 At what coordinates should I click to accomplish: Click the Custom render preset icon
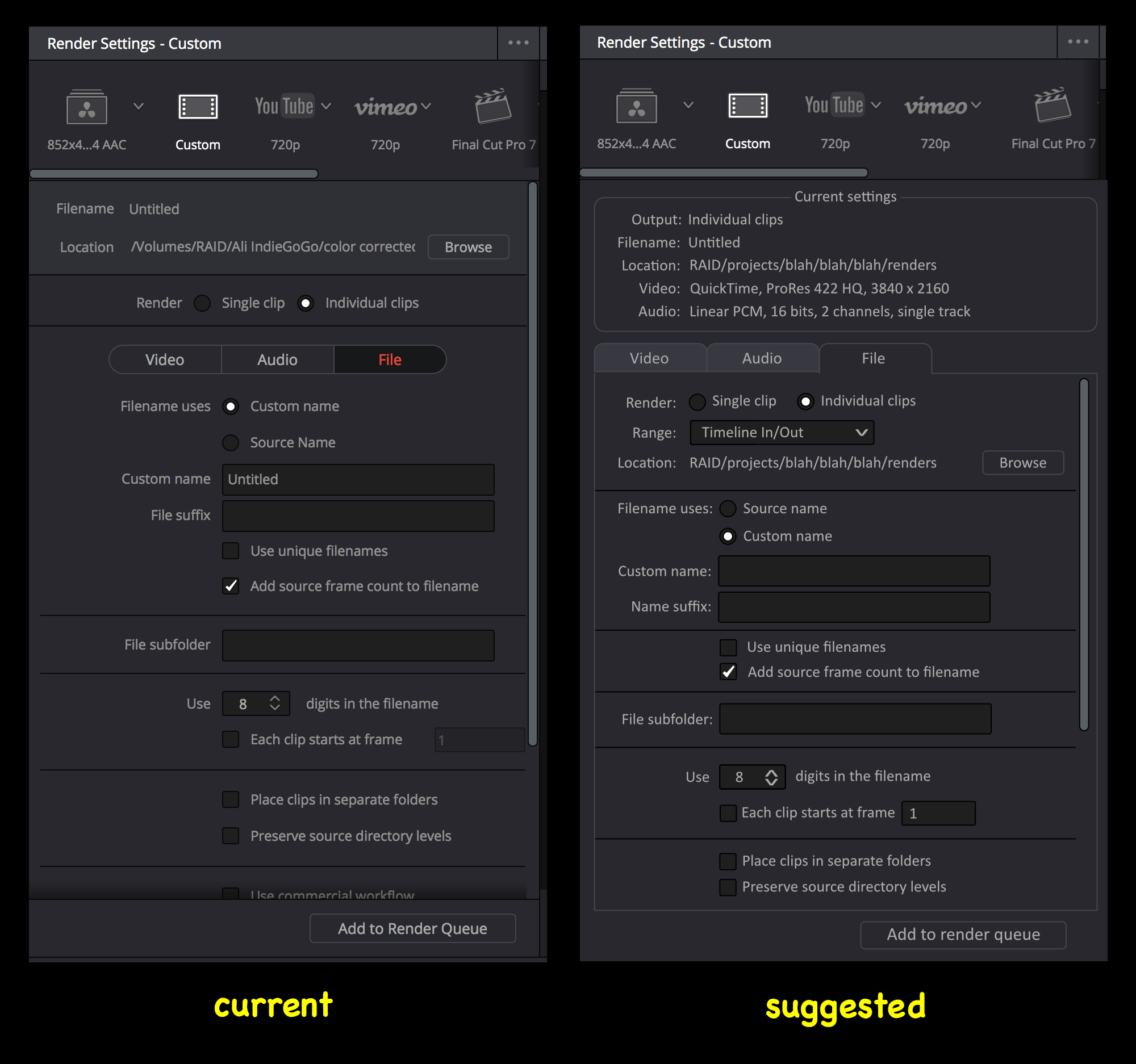pyautogui.click(x=197, y=108)
